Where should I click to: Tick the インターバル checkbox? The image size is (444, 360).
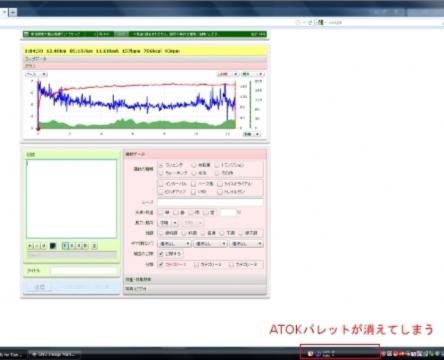(x=161, y=184)
